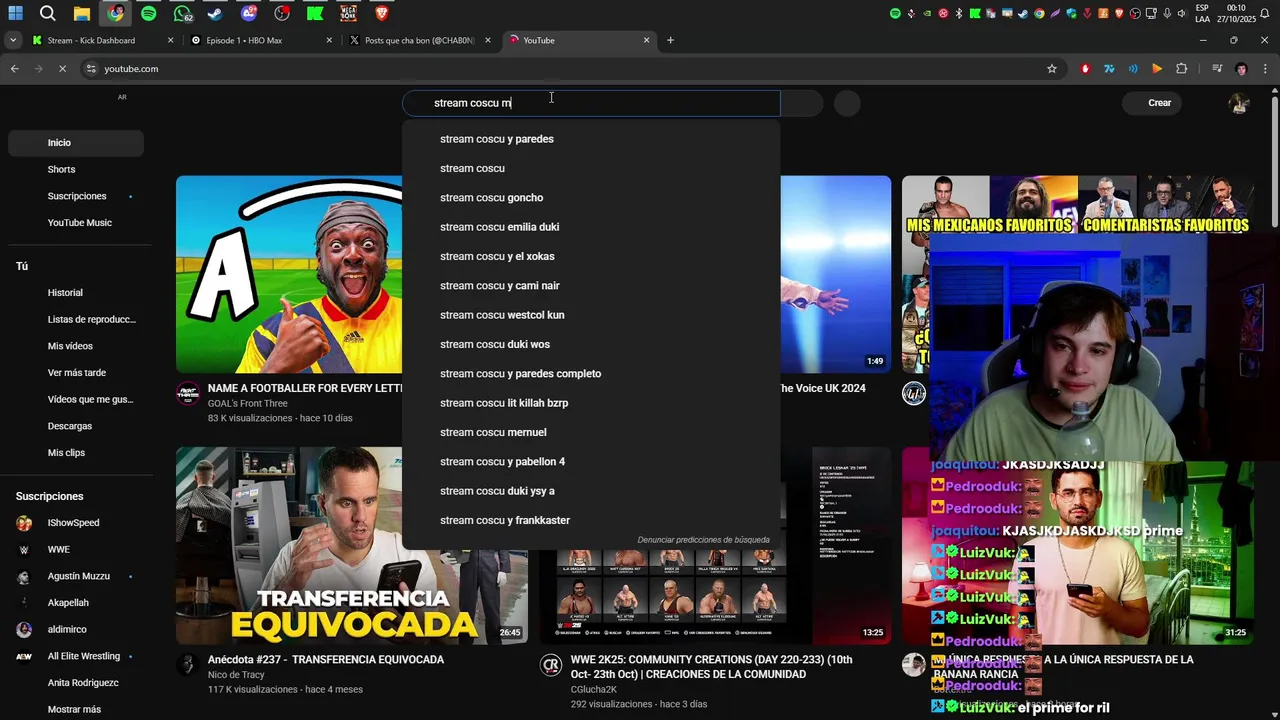Open the Chrome profile avatar
Viewport: 1280px width, 720px height.
(1241, 69)
